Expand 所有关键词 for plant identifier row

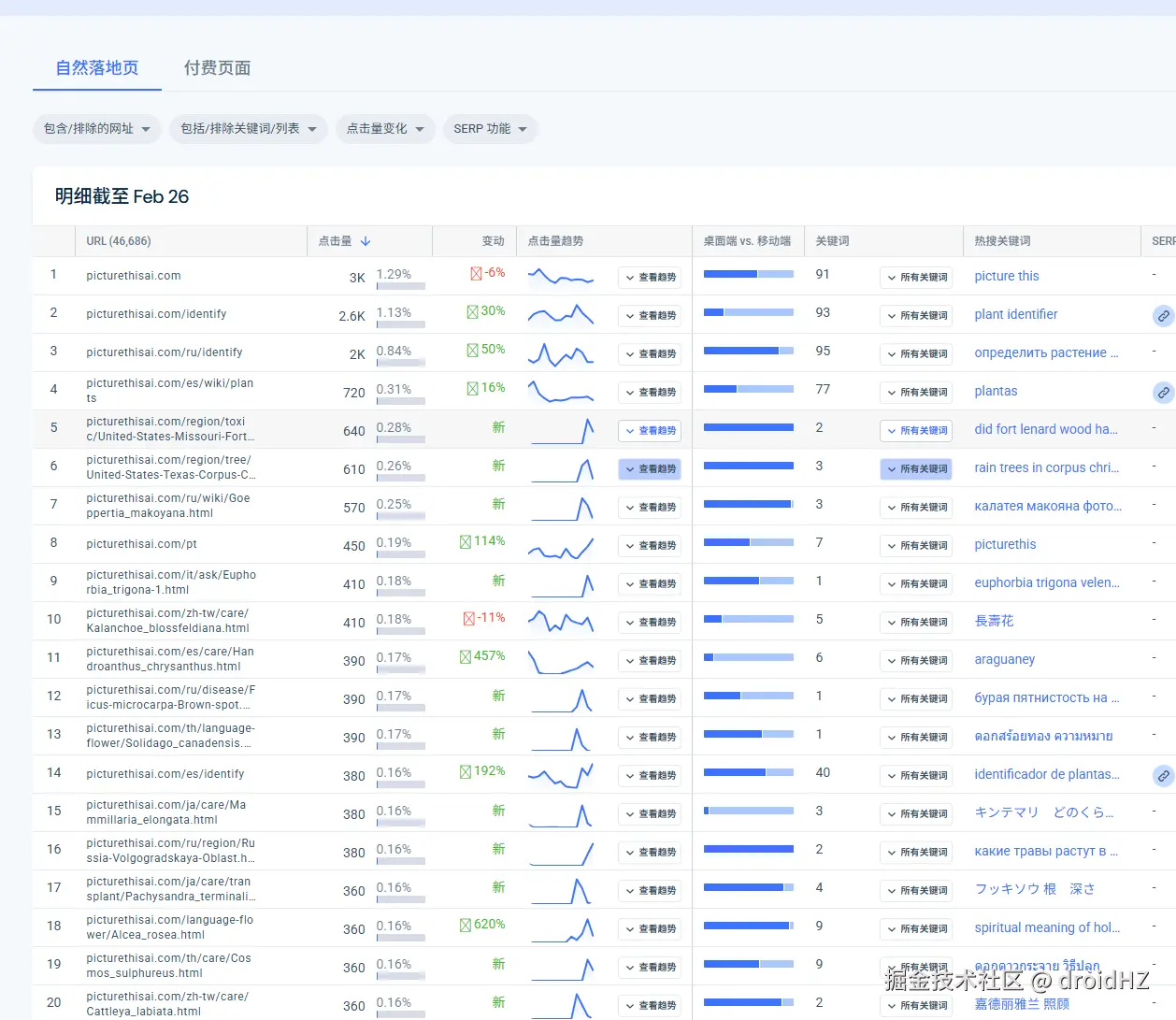(x=916, y=316)
